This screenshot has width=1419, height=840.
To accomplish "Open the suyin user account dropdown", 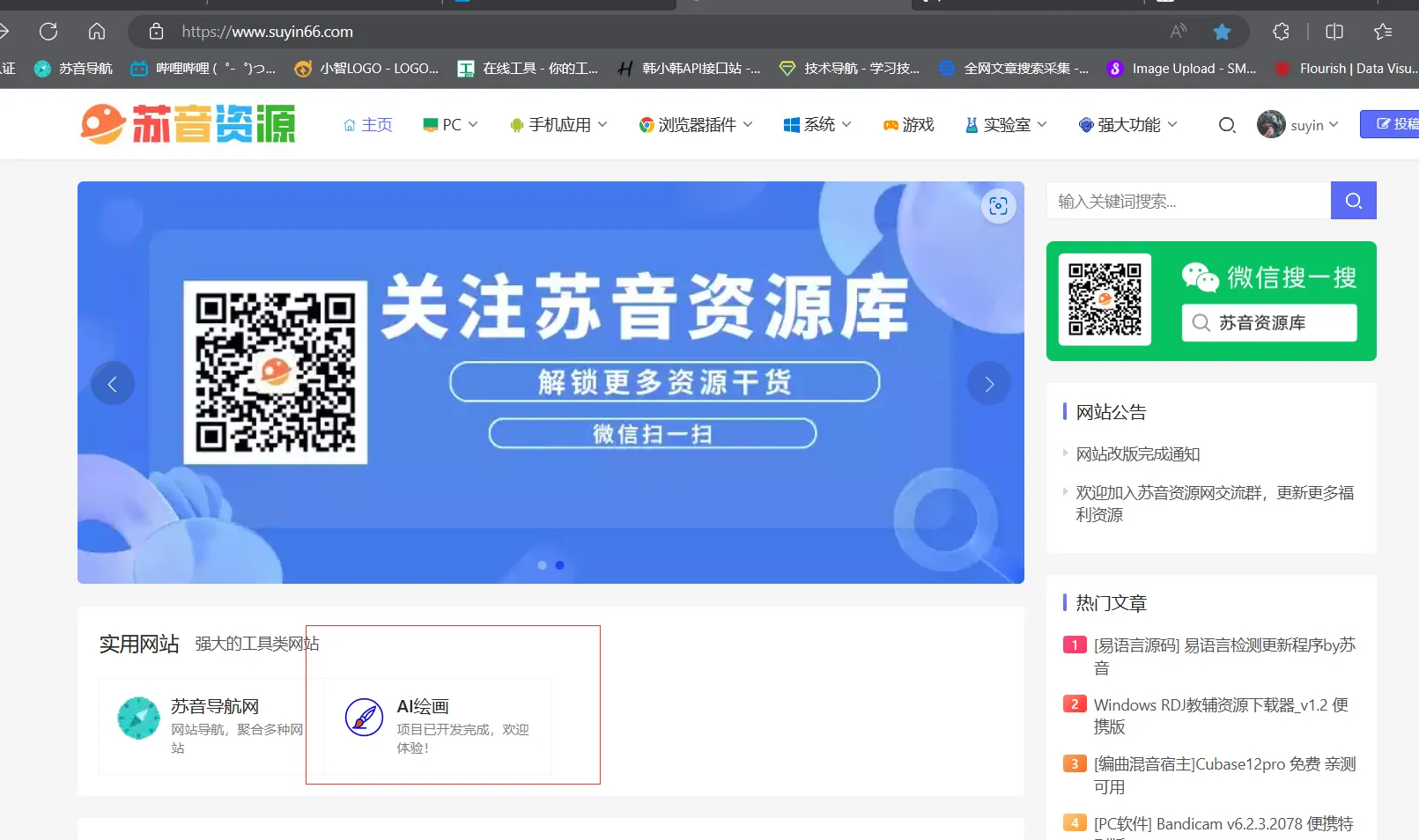I will (1298, 125).
